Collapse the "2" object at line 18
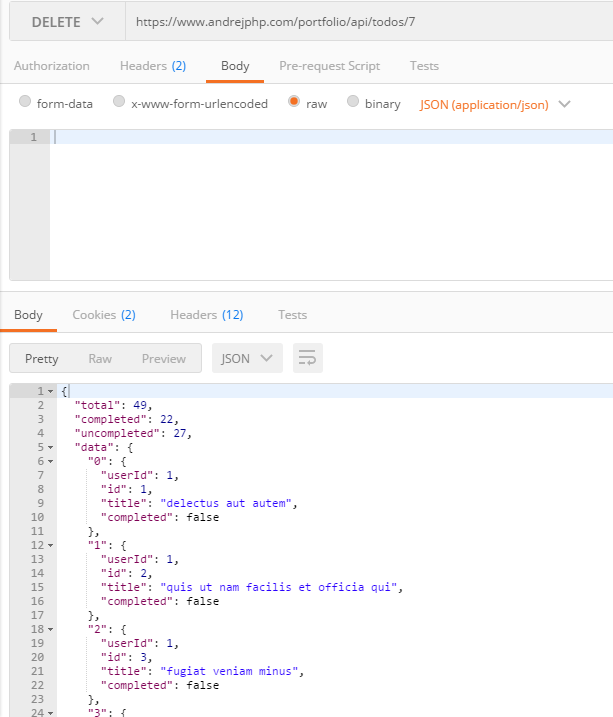Viewport: 613px width, 717px height. click(x=51, y=630)
